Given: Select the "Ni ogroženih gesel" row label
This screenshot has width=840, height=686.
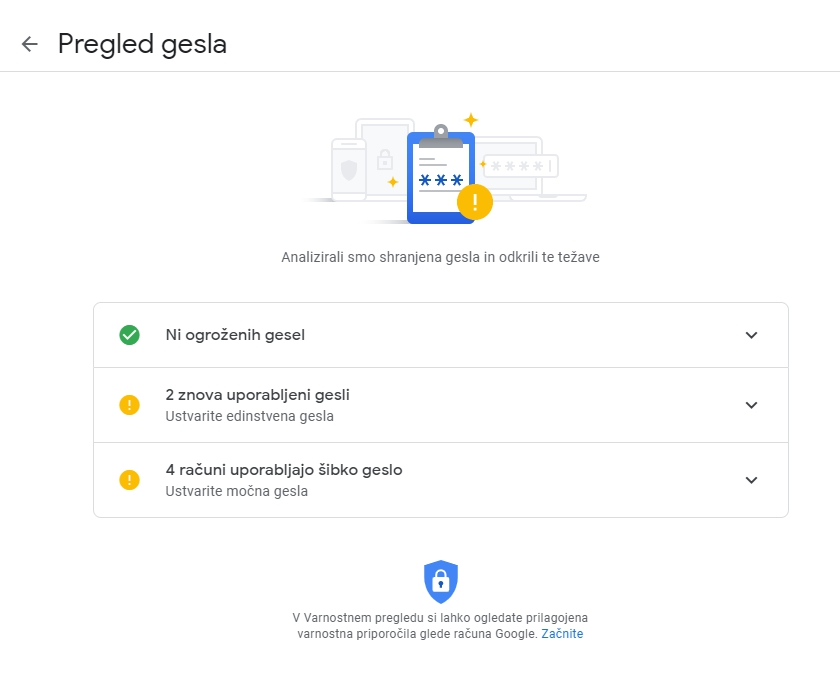Looking at the screenshot, I should 235,335.
